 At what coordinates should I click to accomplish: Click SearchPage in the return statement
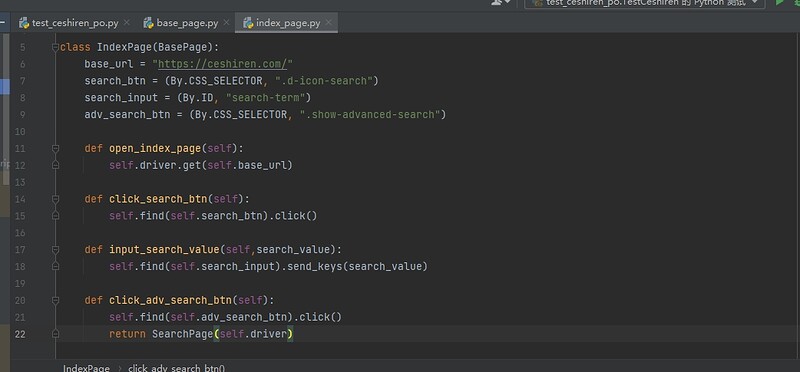click(x=183, y=334)
